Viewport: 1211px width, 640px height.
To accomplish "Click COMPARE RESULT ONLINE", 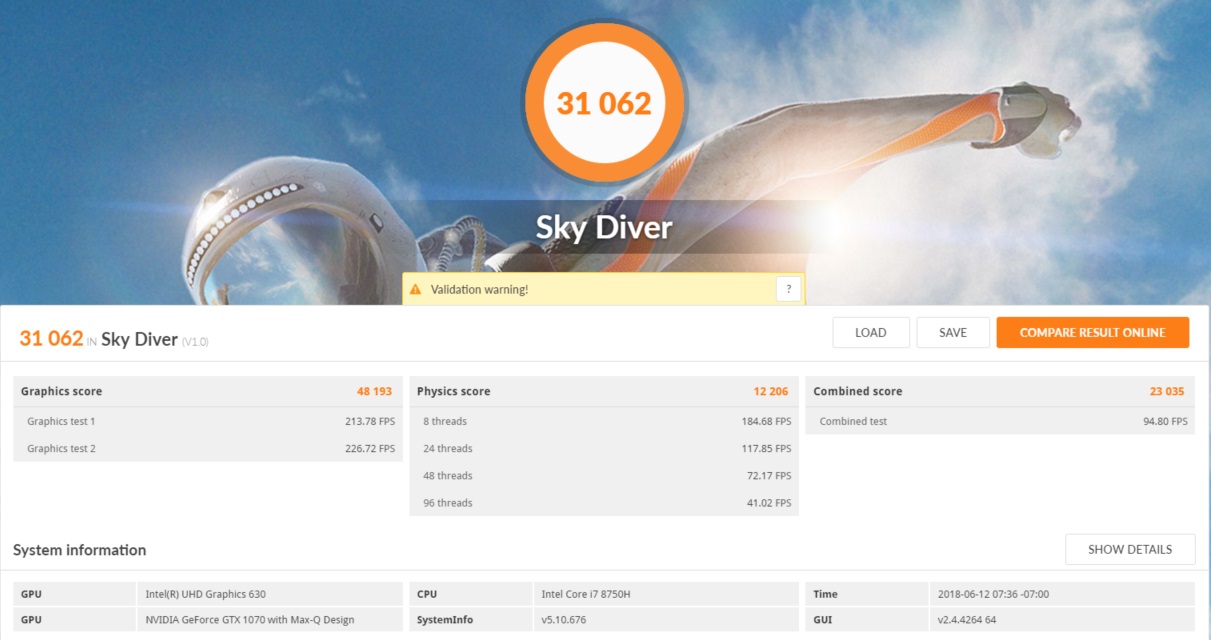I will coord(1092,333).
